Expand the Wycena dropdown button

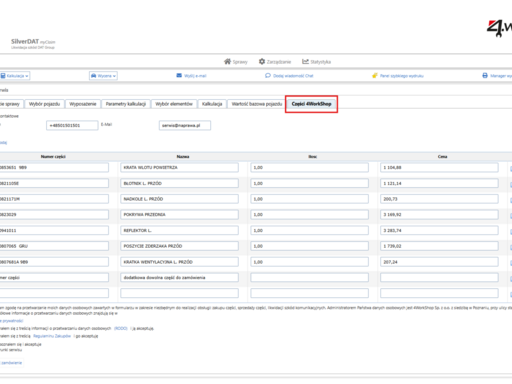103,76
